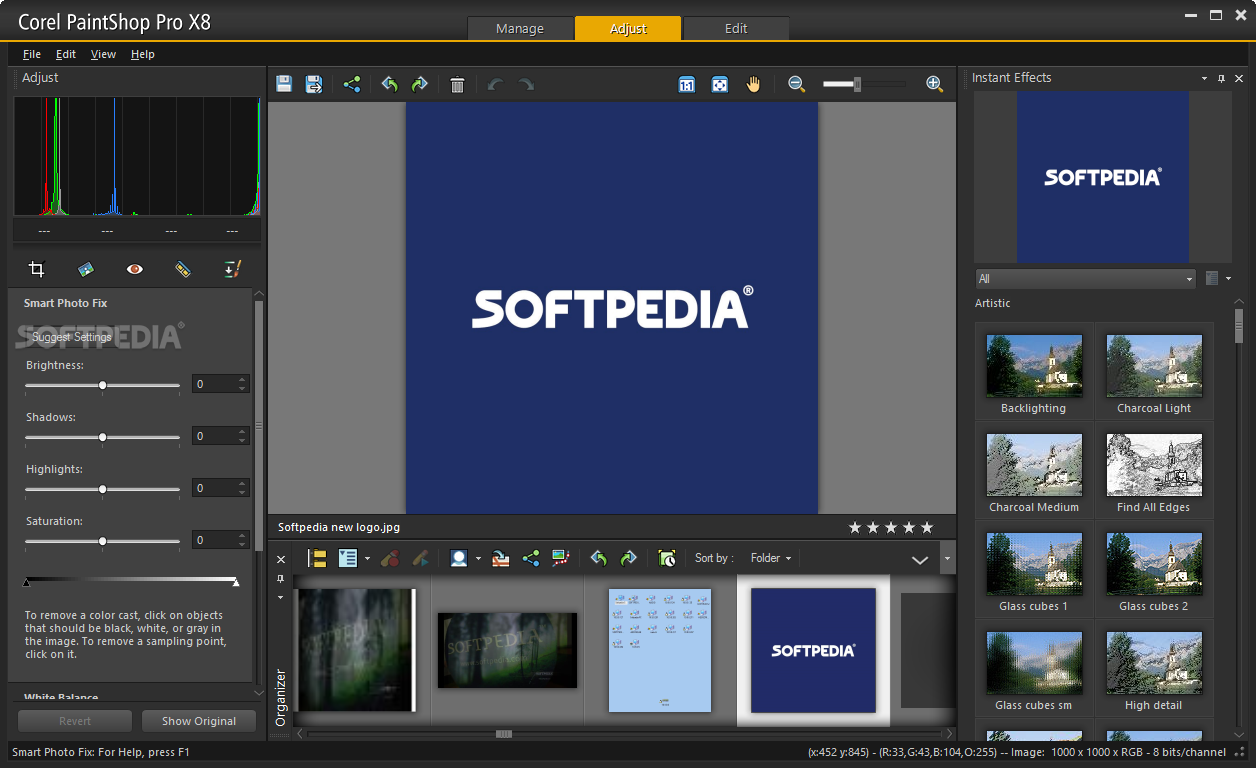Select the Pan hand tool
The image size is (1256, 768).
[x=753, y=85]
